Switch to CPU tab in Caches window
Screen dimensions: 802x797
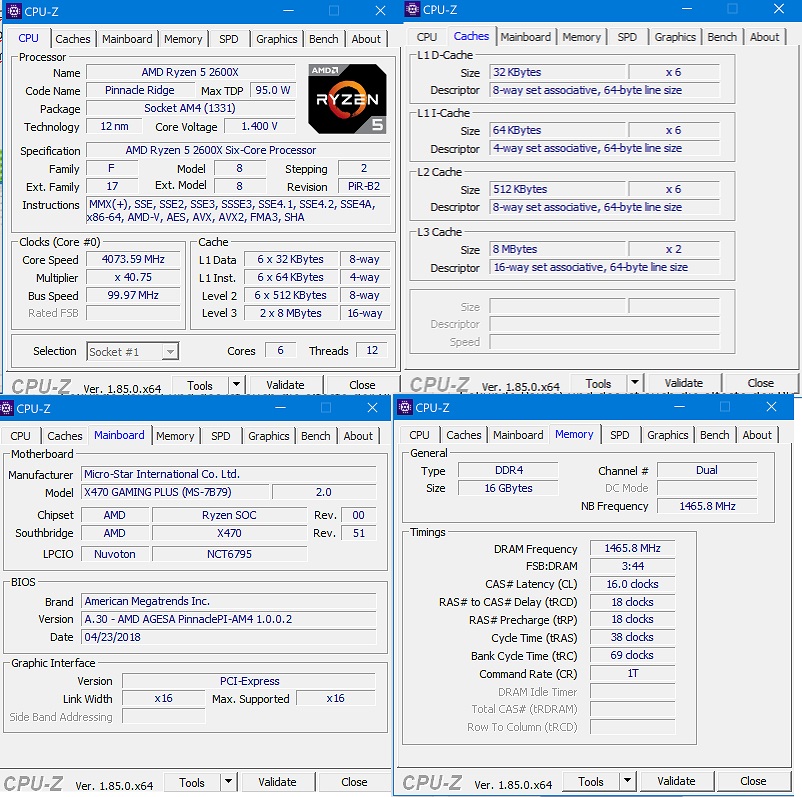427,37
